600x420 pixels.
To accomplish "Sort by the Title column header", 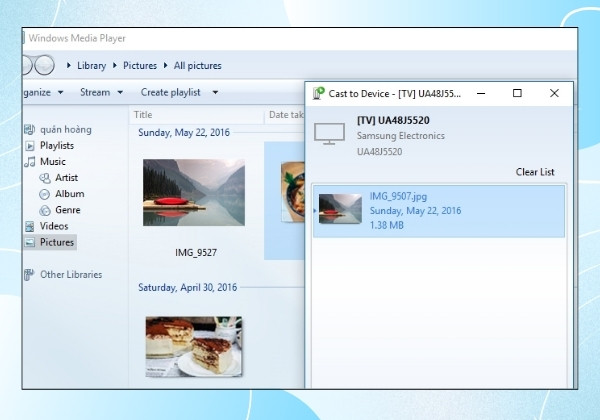I will pyautogui.click(x=143, y=115).
